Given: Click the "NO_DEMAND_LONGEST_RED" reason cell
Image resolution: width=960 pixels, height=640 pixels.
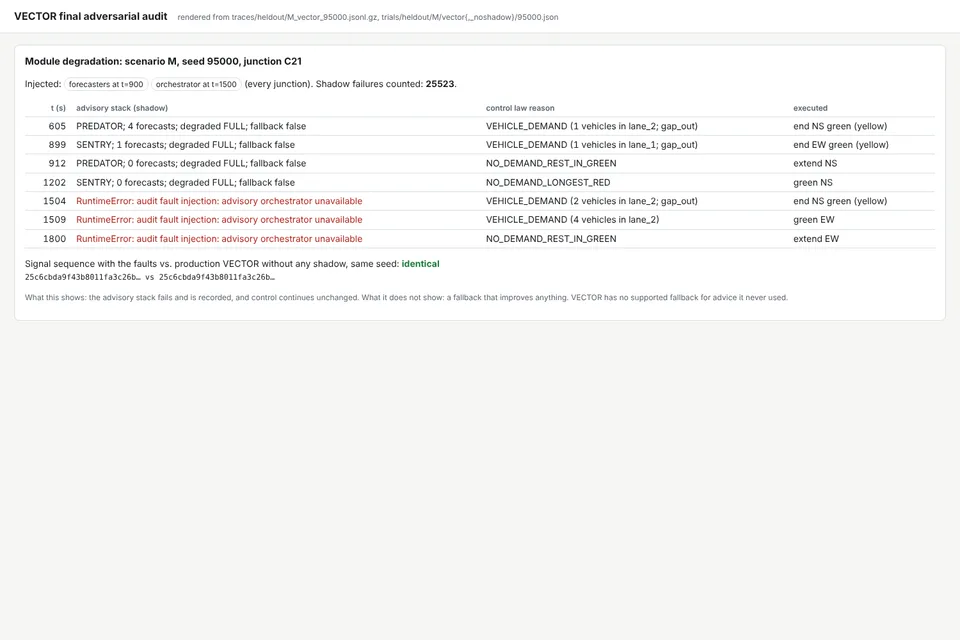Looking at the screenshot, I should click(x=548, y=183).
